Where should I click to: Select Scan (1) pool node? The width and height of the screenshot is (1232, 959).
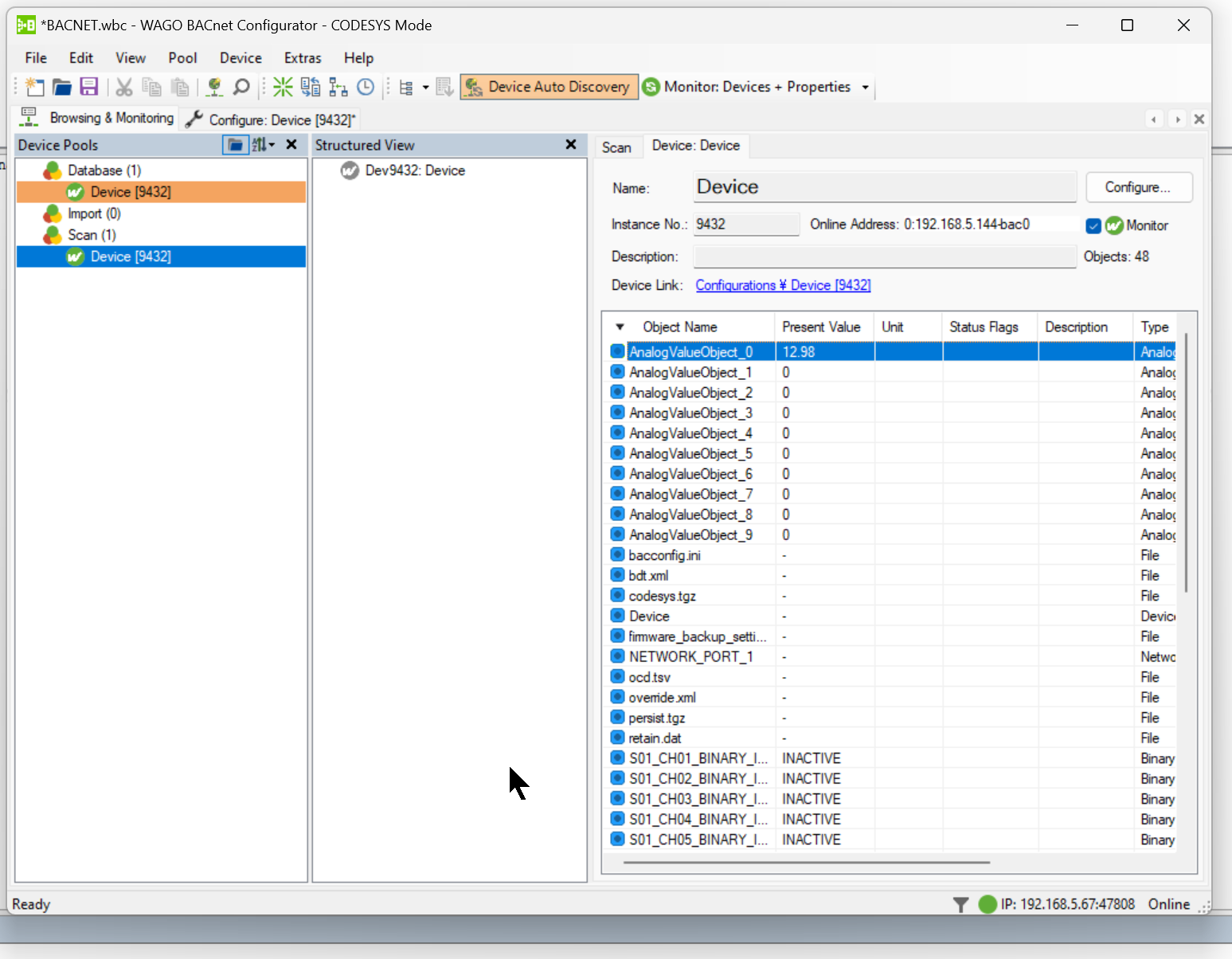(92, 235)
